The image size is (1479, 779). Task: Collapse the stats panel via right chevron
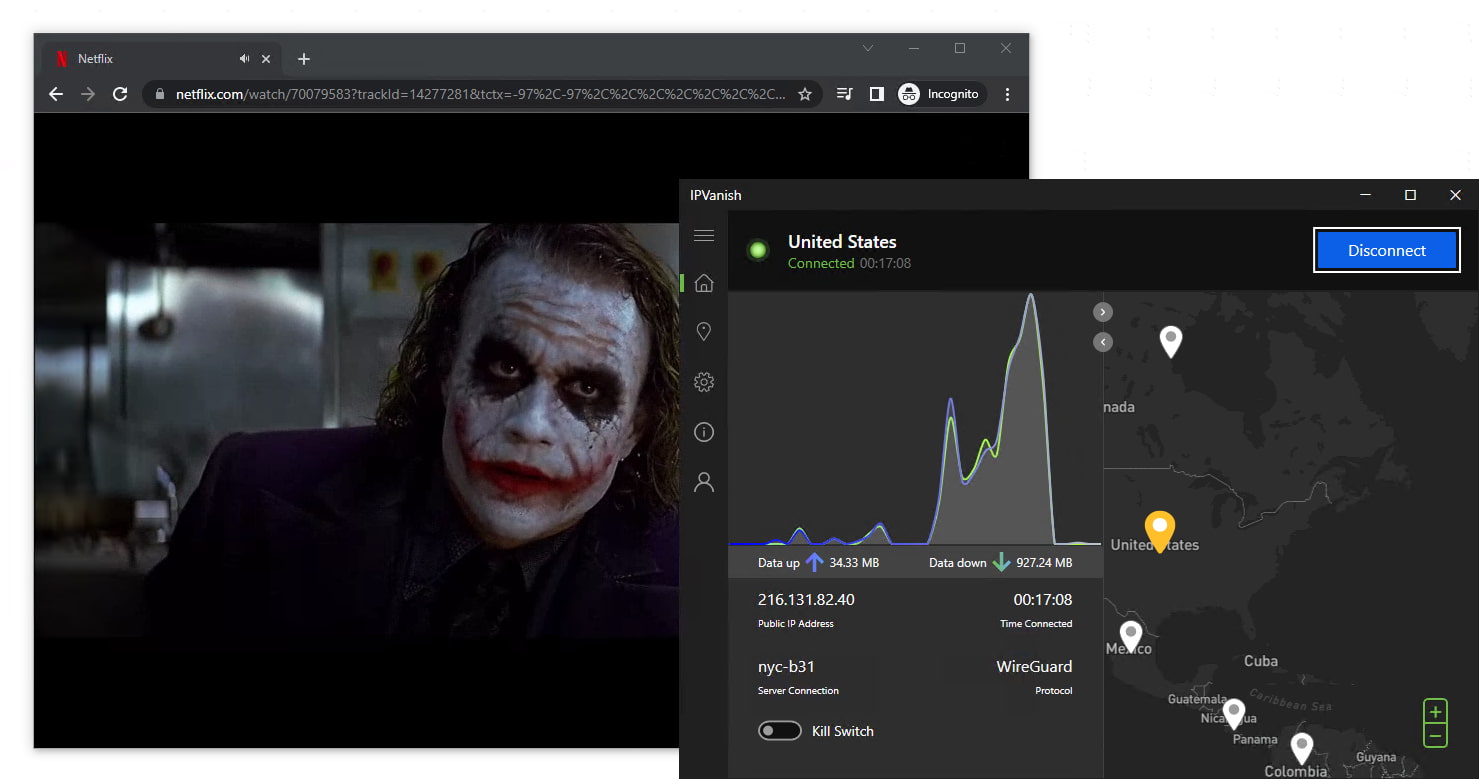click(x=1102, y=311)
